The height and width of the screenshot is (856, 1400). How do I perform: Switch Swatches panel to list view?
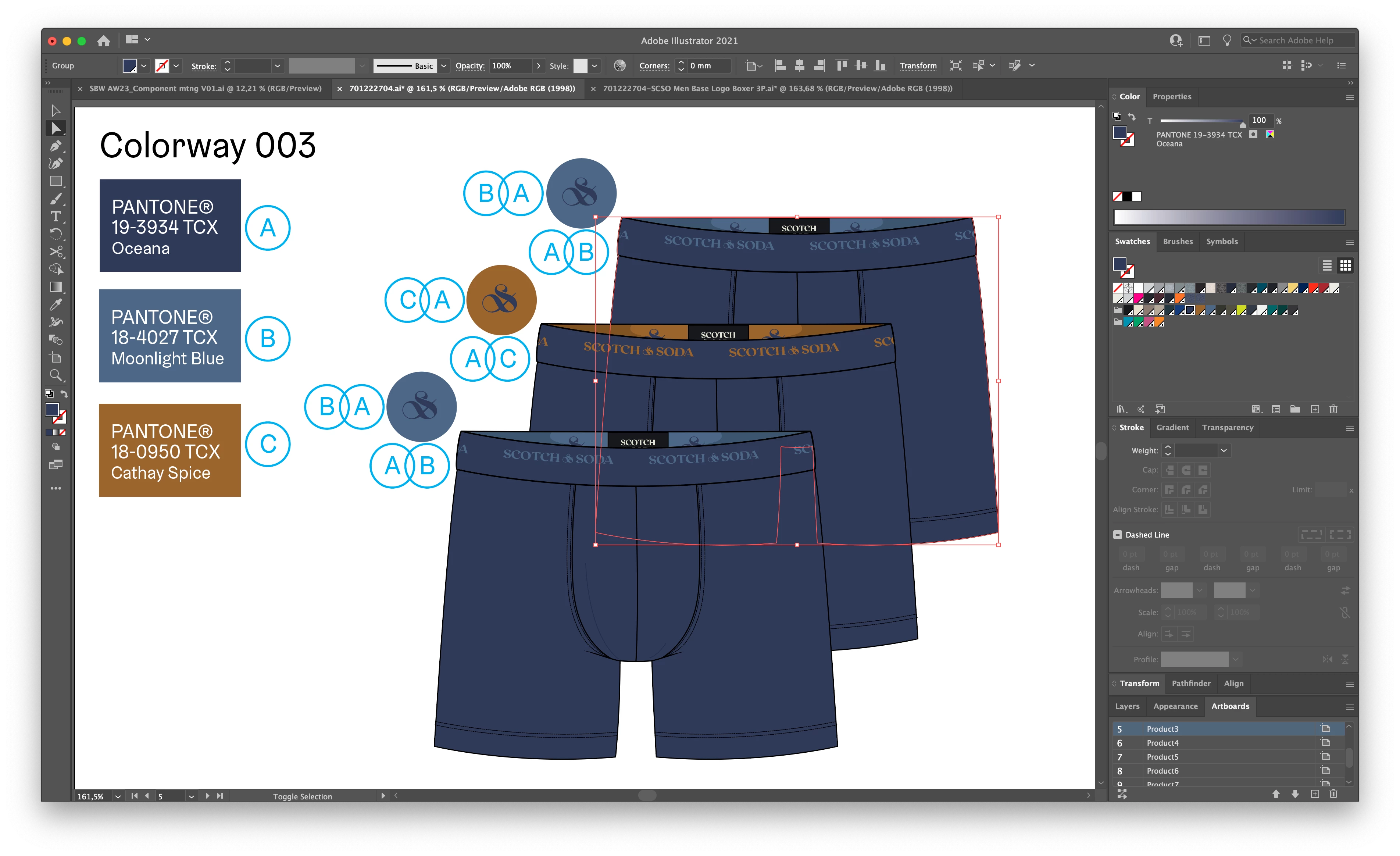[x=1327, y=265]
